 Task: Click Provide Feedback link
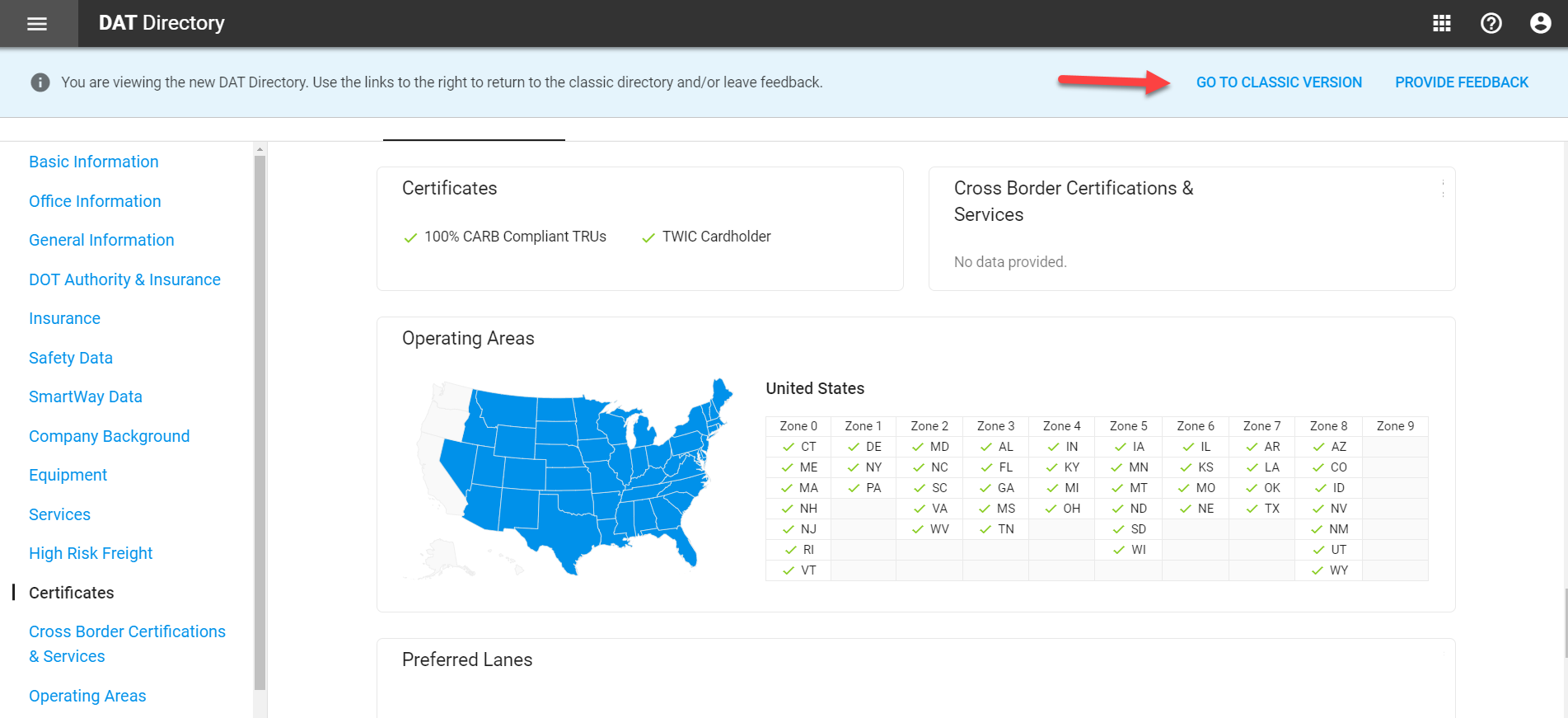click(1462, 82)
